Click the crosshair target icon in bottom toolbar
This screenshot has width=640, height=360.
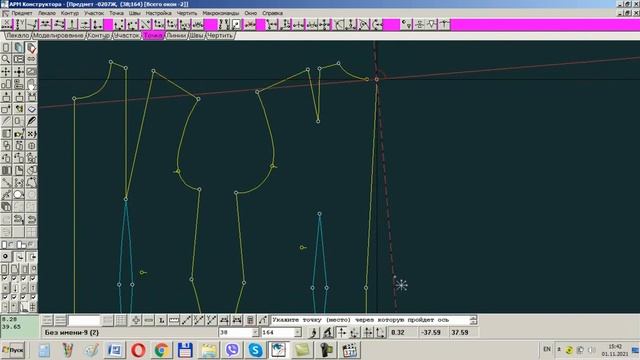[x=136, y=320]
